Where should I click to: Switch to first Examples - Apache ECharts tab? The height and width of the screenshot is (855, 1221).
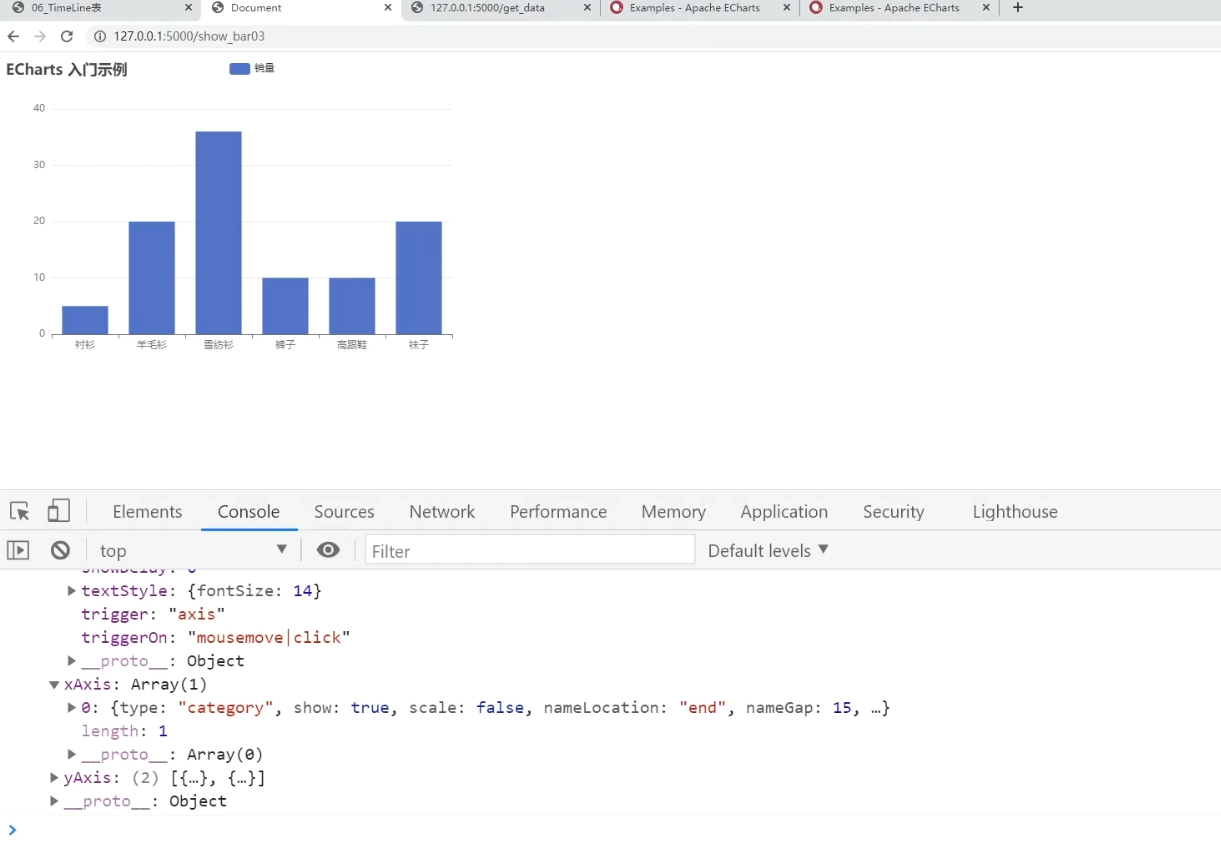[700, 7]
